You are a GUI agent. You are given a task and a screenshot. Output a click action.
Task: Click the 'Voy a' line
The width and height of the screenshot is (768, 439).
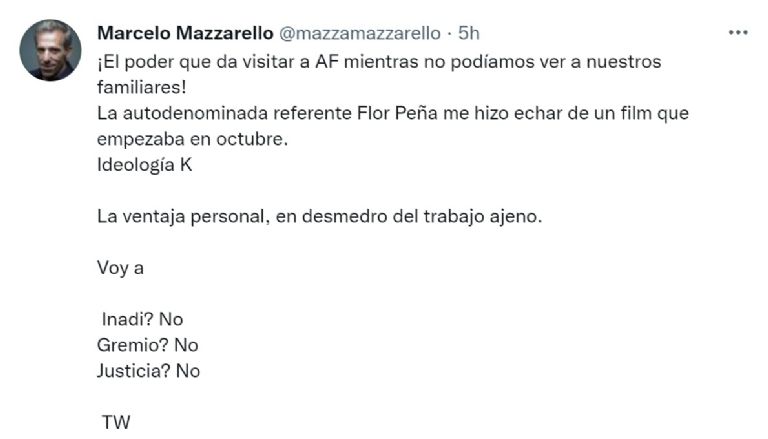tap(120, 268)
